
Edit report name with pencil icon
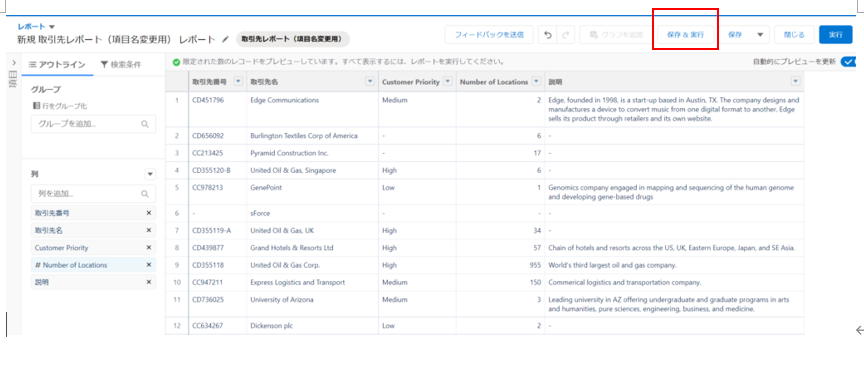[225, 40]
